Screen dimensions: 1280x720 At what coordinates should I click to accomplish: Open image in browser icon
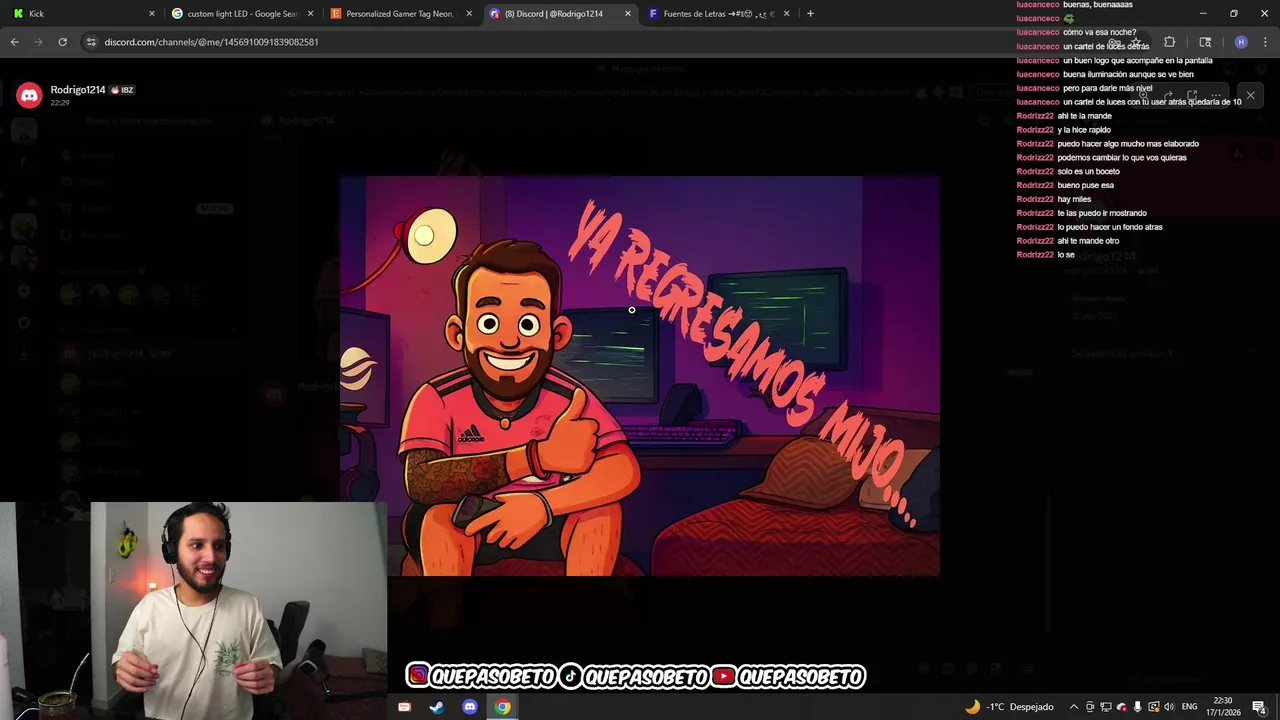pyautogui.click(x=1192, y=95)
